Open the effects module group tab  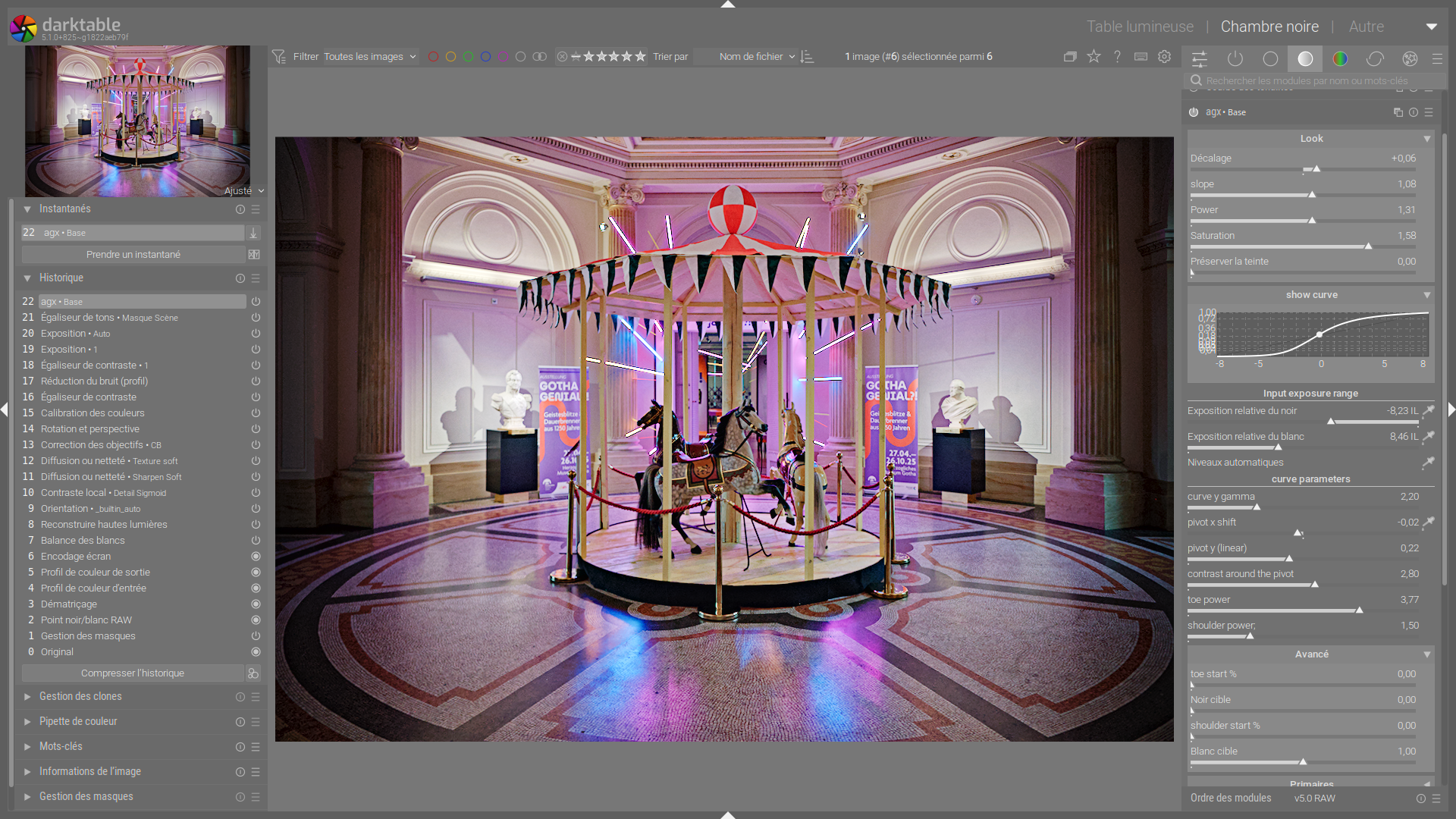pos(1410,58)
